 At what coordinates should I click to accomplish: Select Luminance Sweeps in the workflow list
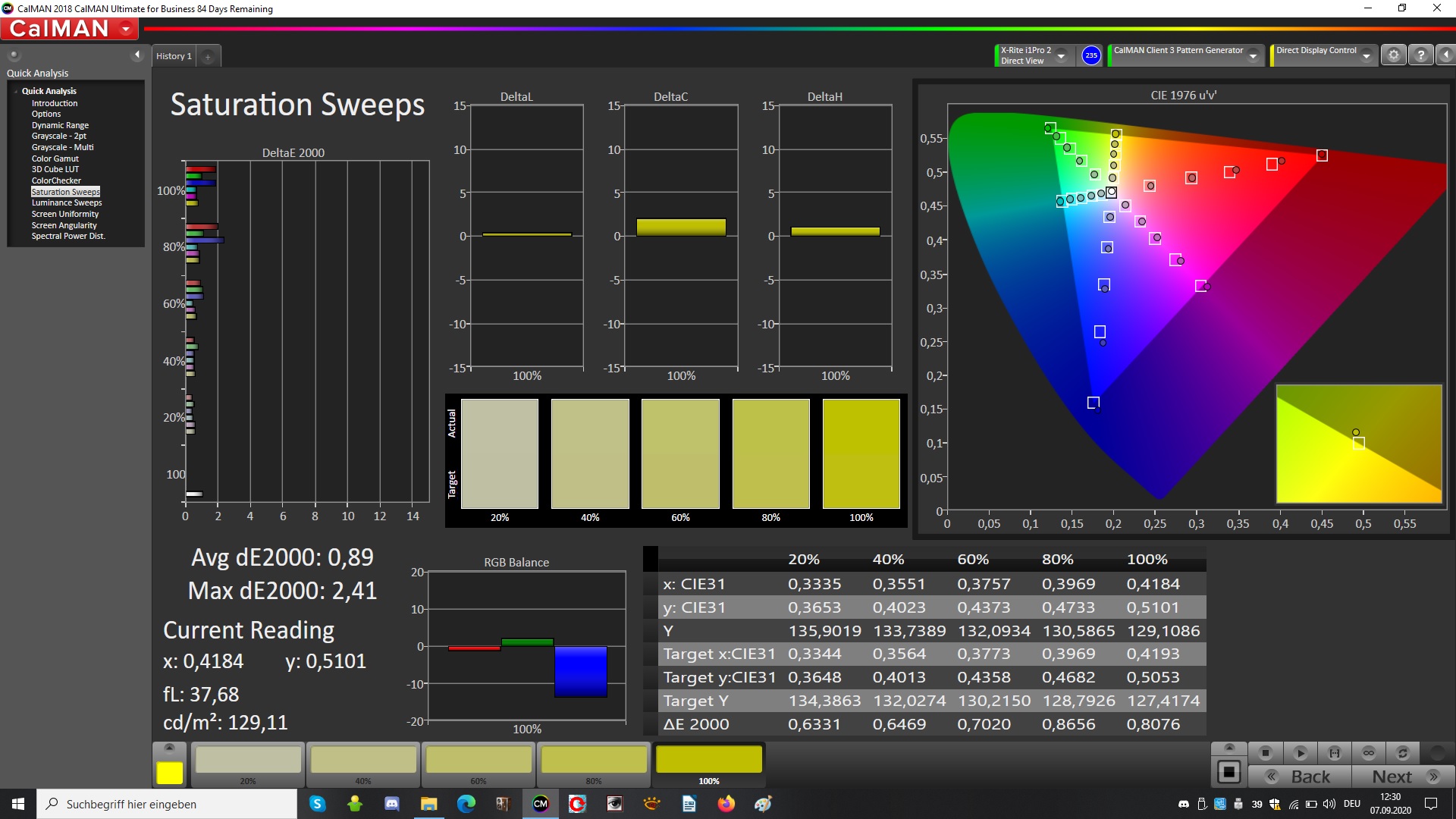click(66, 203)
